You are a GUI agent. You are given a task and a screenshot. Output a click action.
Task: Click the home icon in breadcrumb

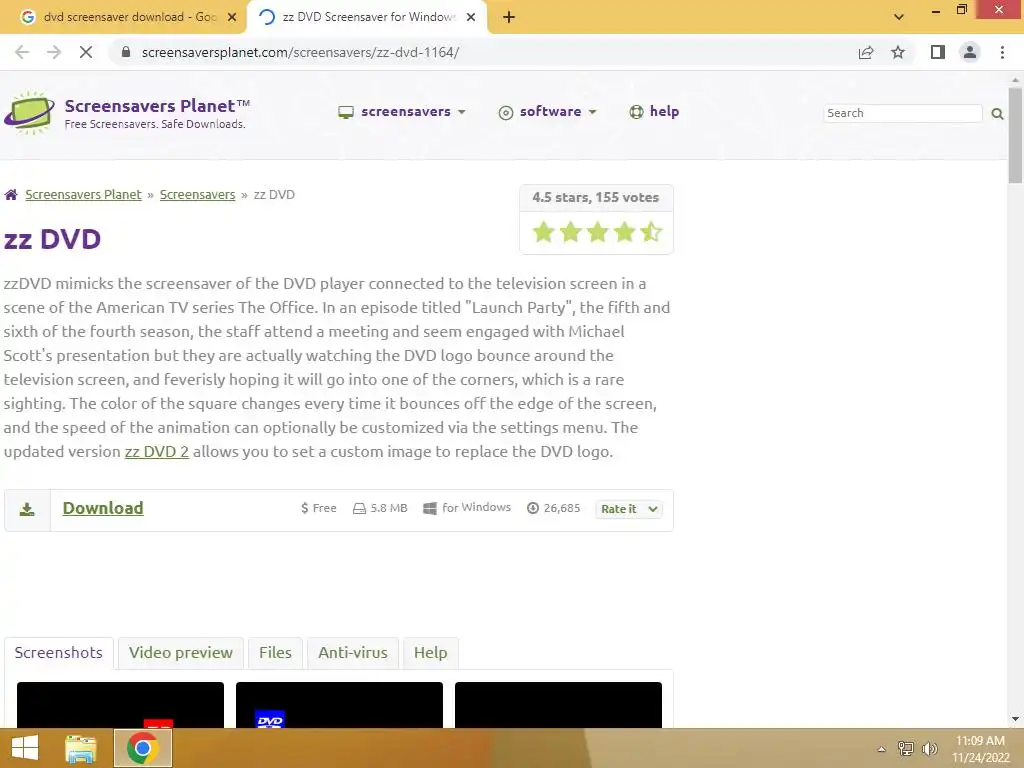[x=11, y=195]
